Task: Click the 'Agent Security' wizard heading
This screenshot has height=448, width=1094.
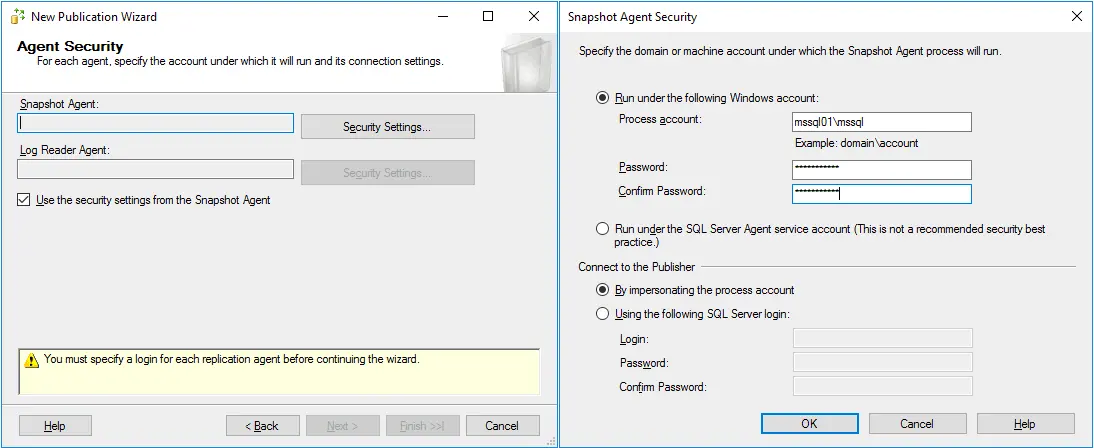Action: [70, 47]
